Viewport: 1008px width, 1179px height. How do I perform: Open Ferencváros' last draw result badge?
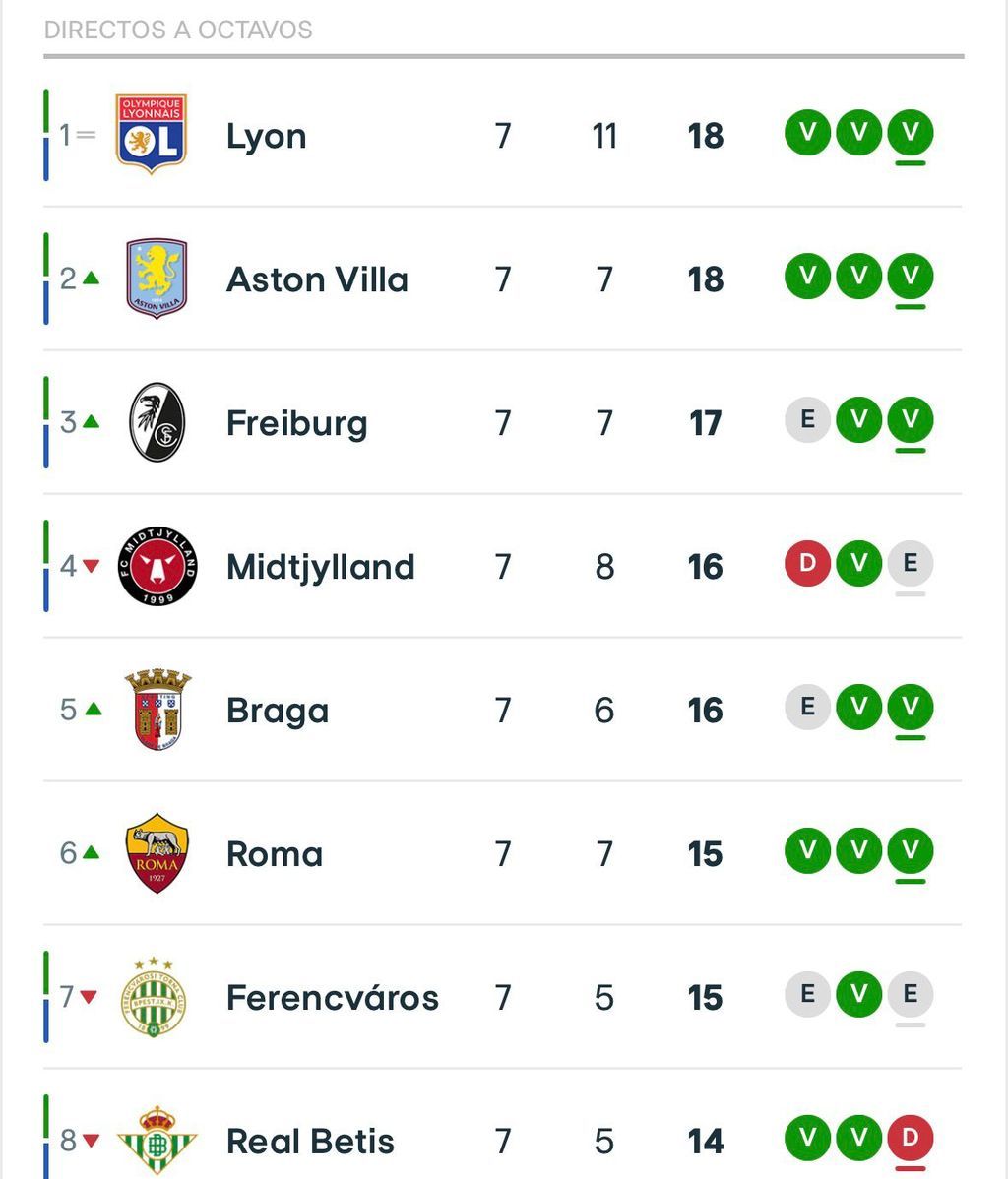coord(910,995)
